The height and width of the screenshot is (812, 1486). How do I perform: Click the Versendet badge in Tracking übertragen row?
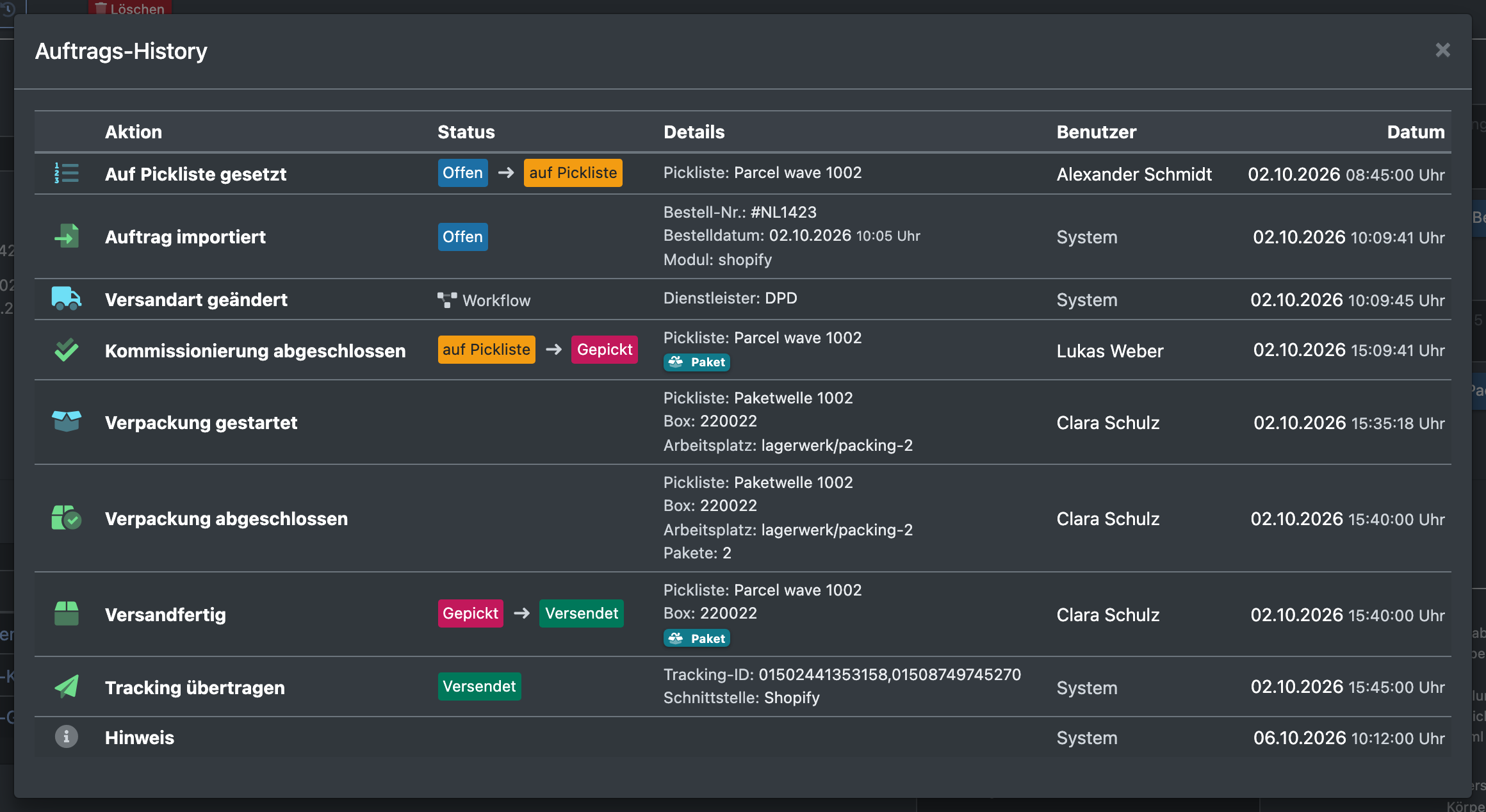point(479,686)
